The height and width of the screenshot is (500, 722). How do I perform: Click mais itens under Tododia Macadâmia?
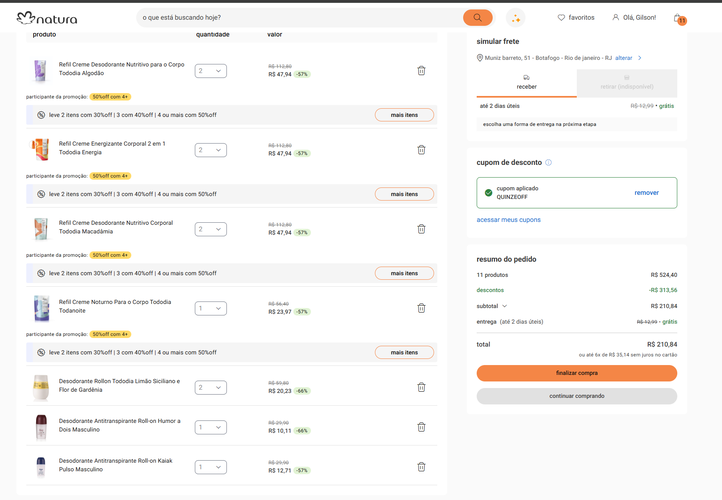tap(404, 273)
